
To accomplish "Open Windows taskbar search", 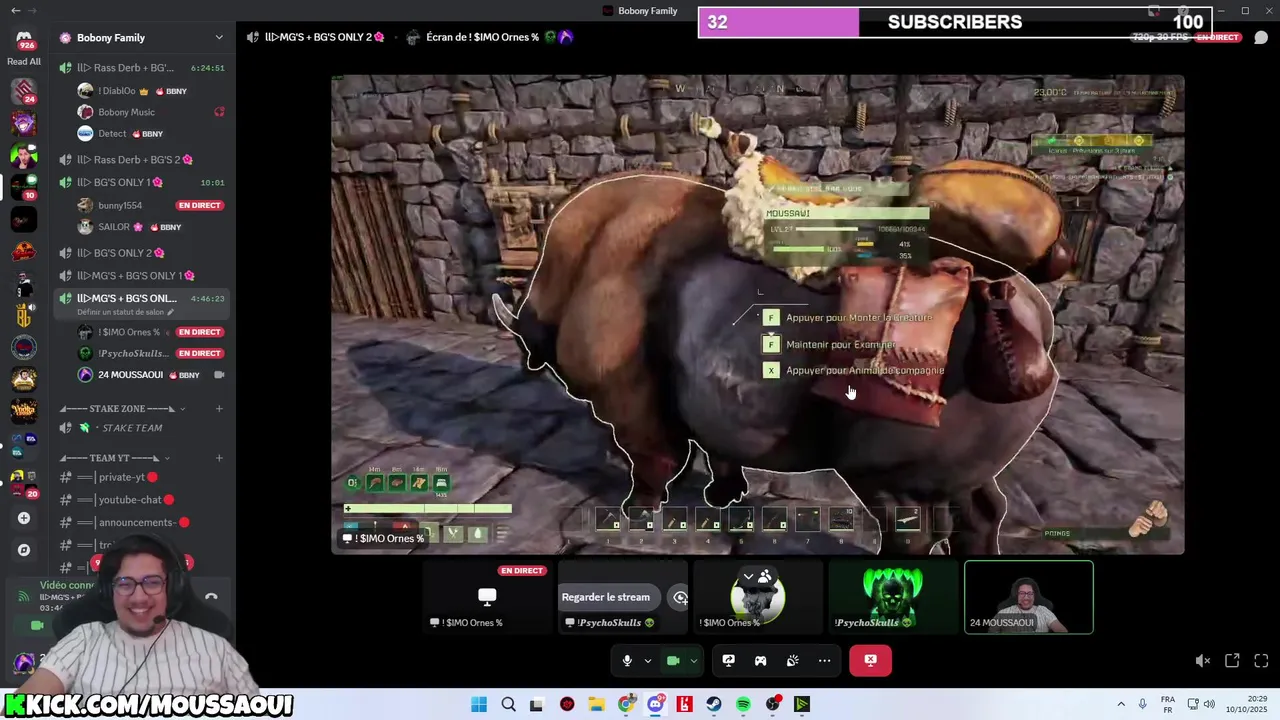I will pos(508,704).
